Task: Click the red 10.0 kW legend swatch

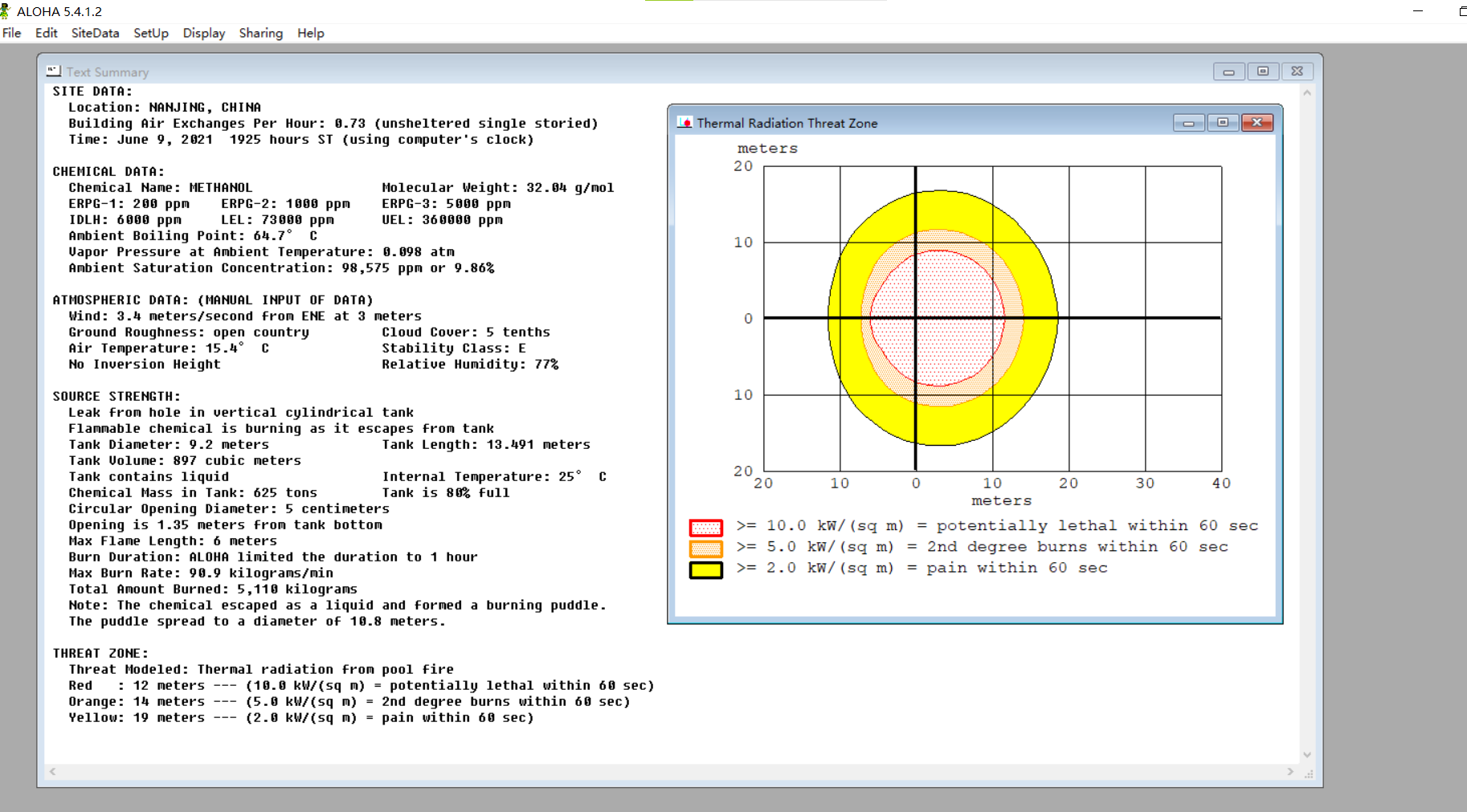Action: pos(706,528)
